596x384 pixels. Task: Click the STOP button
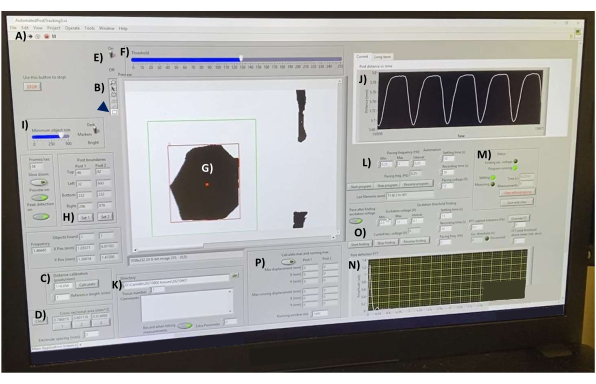pyautogui.click(x=32, y=87)
